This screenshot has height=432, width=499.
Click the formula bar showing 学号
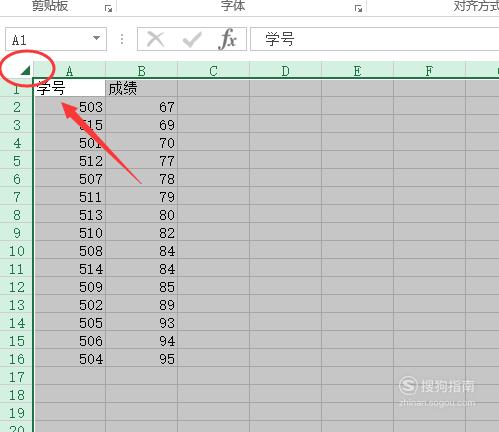tap(374, 39)
